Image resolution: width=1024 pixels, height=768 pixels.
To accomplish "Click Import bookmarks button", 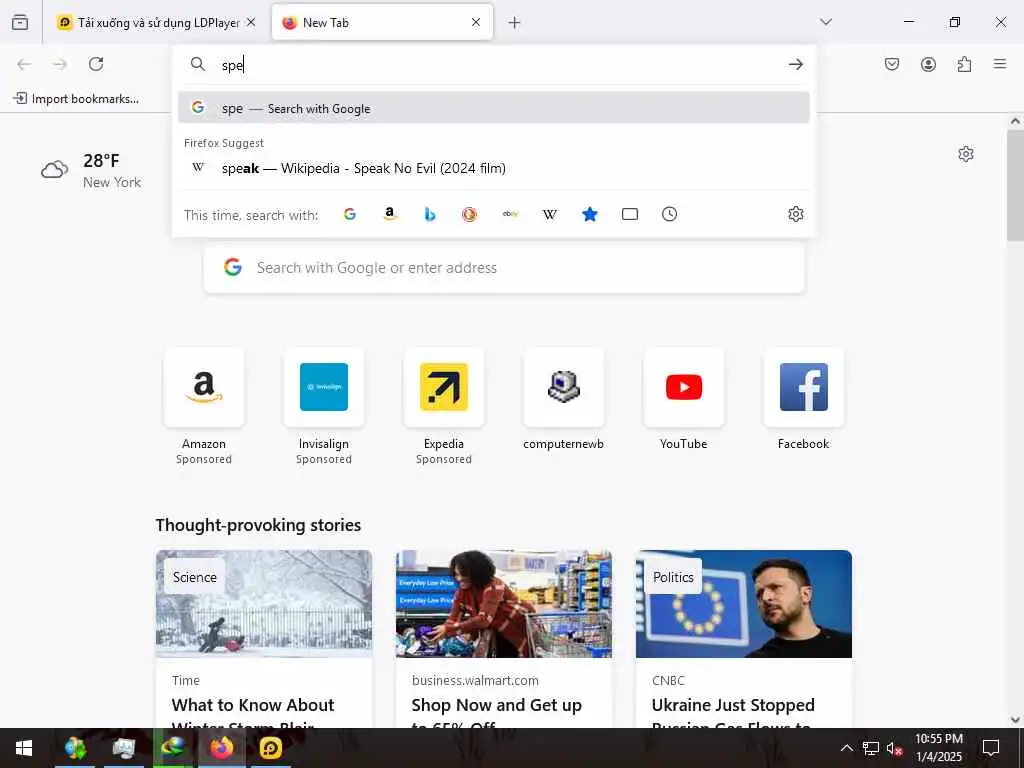I will pyautogui.click(x=76, y=99).
